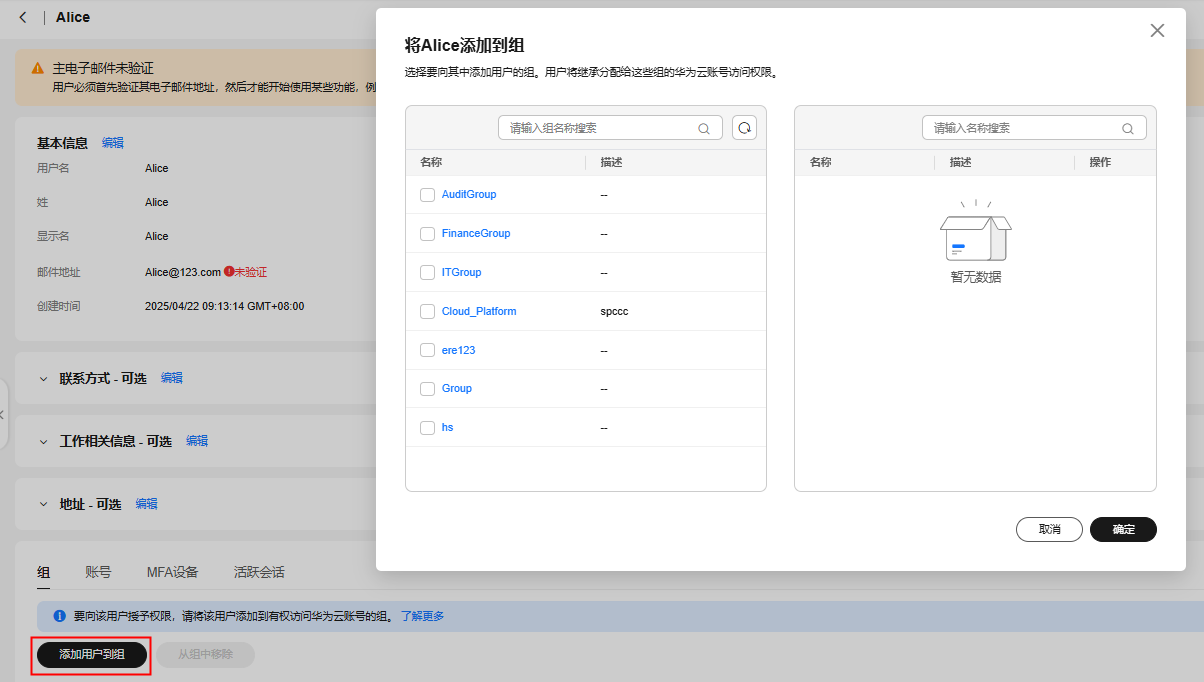Image resolution: width=1204 pixels, height=682 pixels.
Task: Expand the 地址 section
Action: click(x=43, y=504)
